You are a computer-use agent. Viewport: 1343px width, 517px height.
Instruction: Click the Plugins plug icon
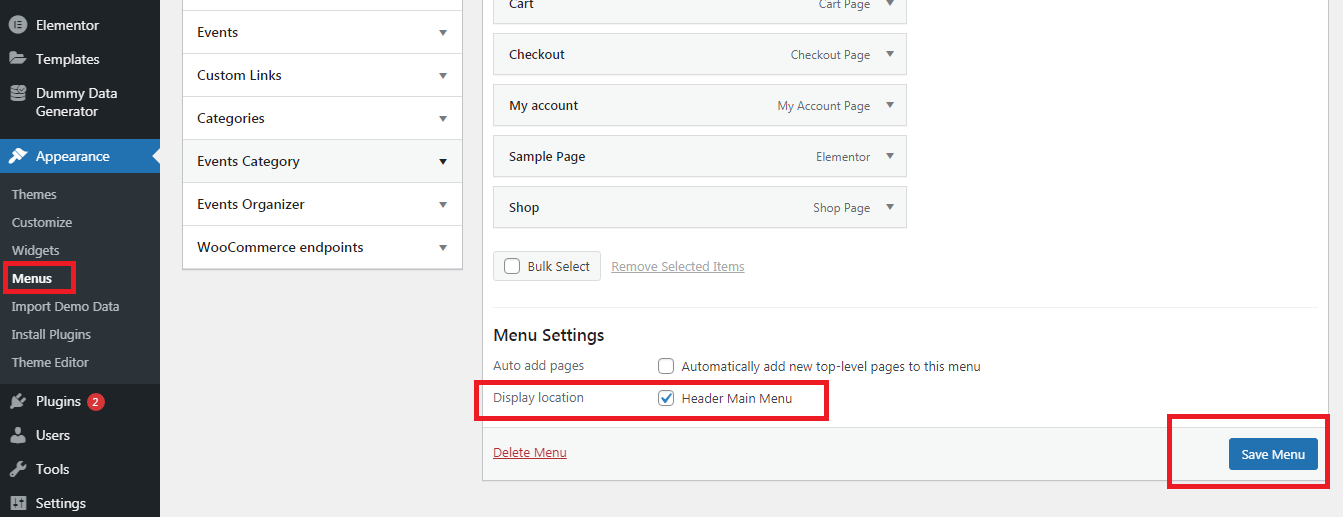tap(18, 401)
